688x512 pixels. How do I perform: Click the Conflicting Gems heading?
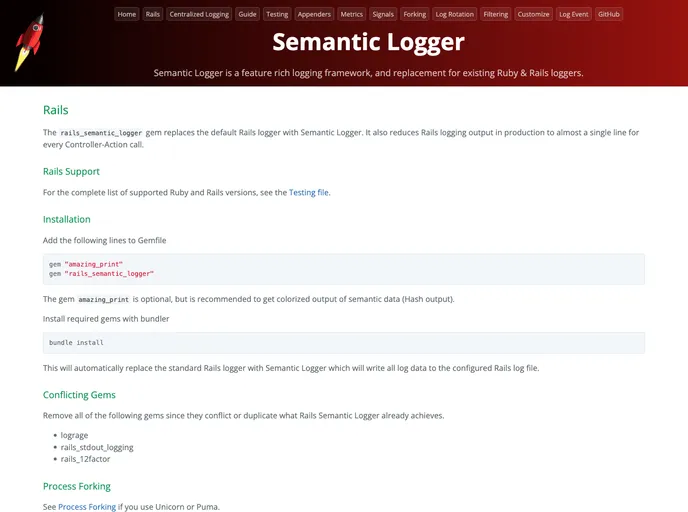[x=79, y=395]
